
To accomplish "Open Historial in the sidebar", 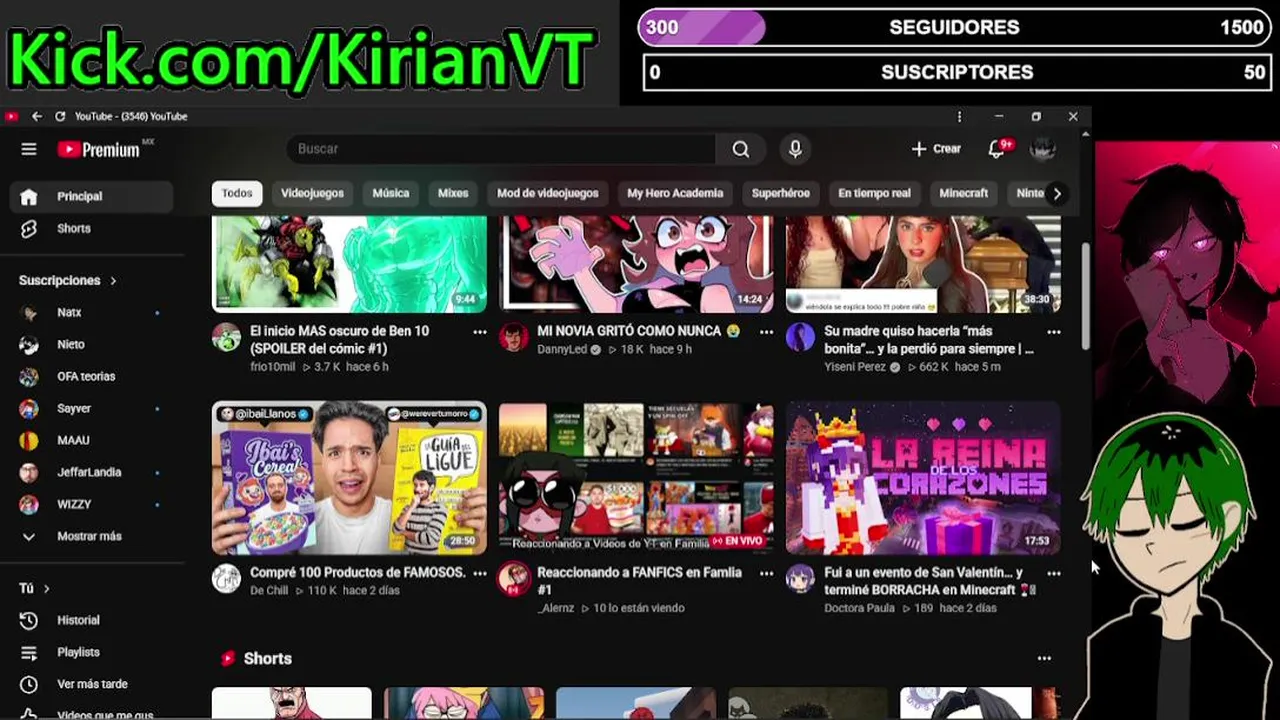I will click(x=92, y=620).
